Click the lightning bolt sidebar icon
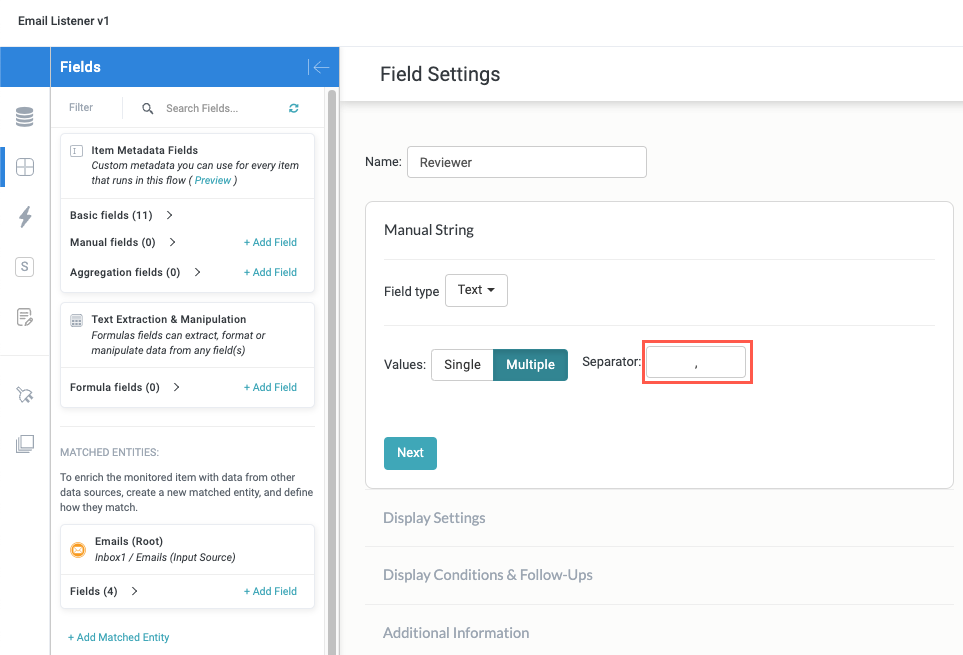 click(25, 217)
